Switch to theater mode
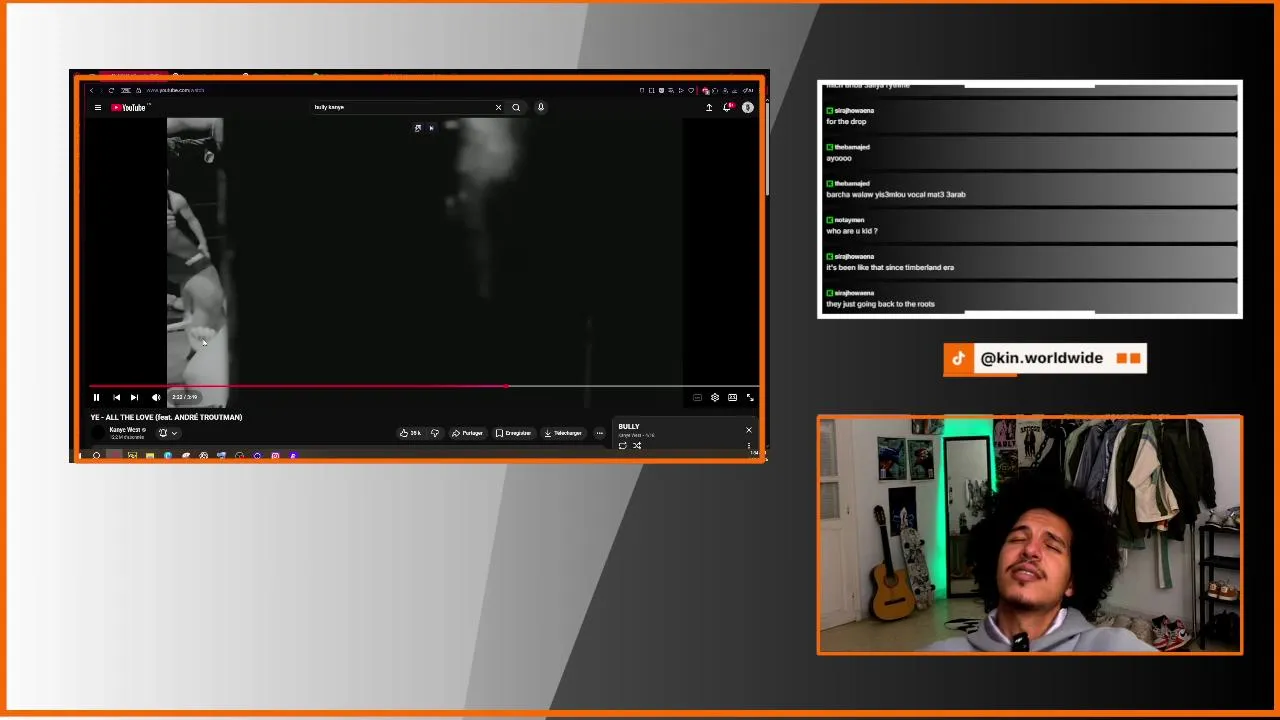The image size is (1280, 720). click(x=732, y=397)
